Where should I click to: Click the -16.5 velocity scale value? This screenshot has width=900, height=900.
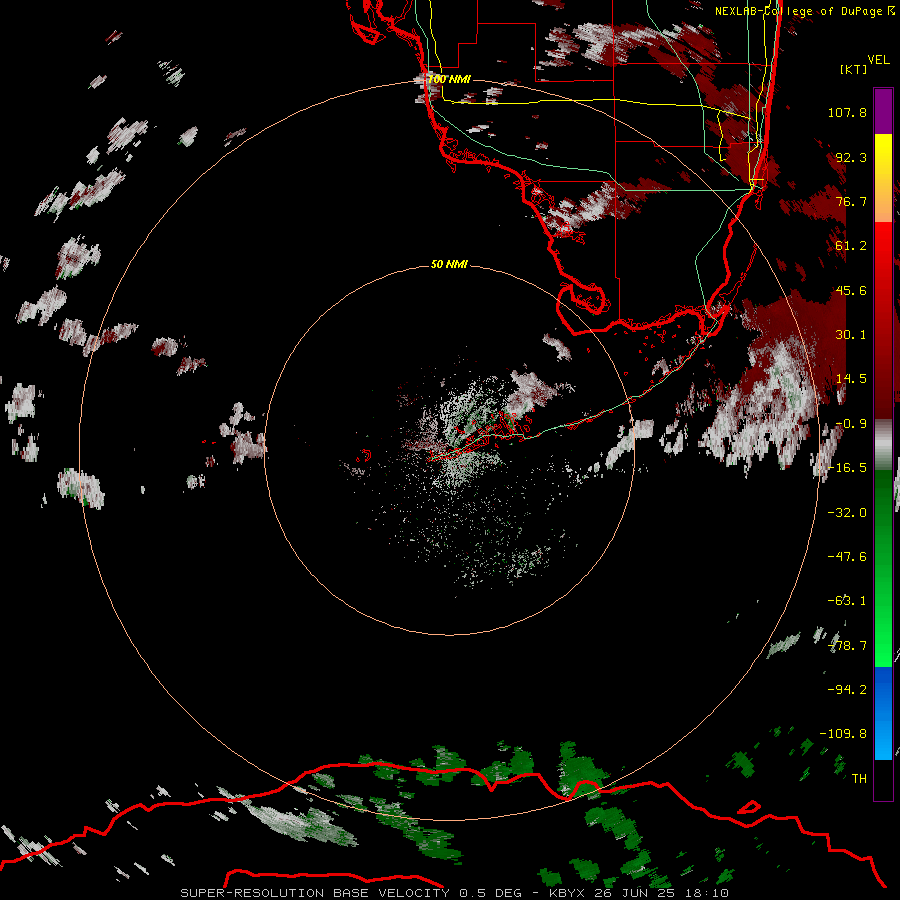point(847,468)
